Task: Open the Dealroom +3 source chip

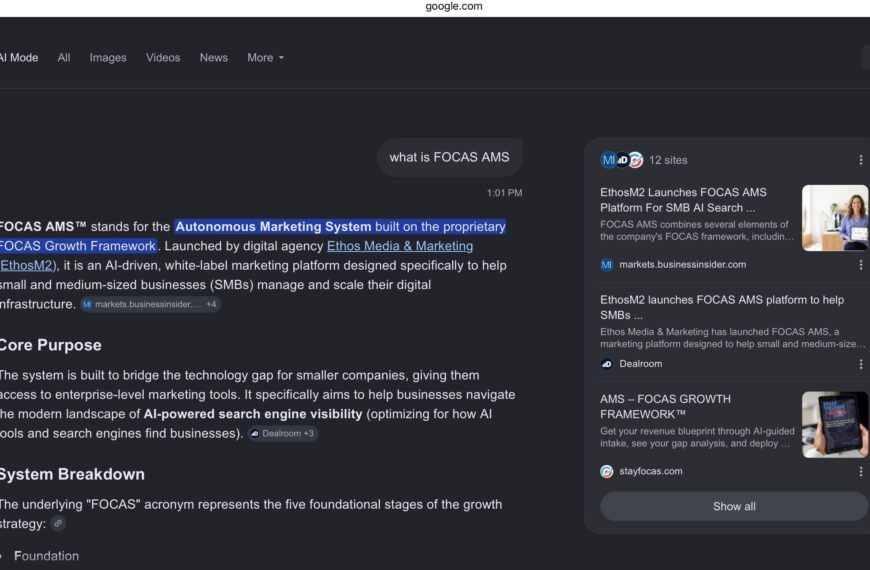Action: tap(283, 433)
